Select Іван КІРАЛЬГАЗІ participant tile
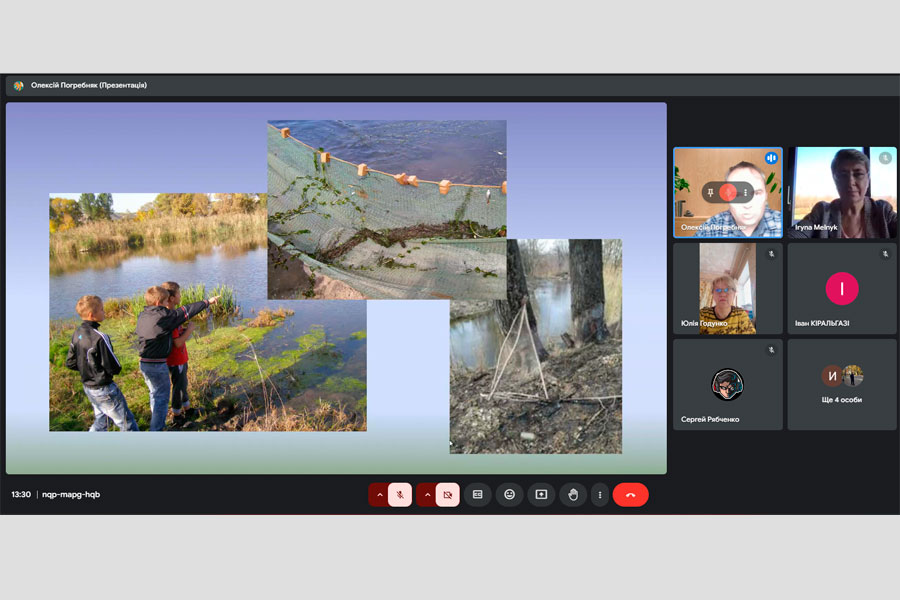Viewport: 900px width, 600px height. pos(842,288)
